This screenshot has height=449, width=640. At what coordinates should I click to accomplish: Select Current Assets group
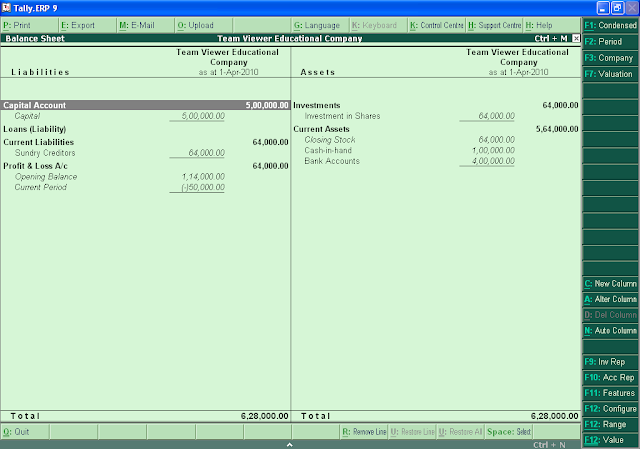[321, 129]
